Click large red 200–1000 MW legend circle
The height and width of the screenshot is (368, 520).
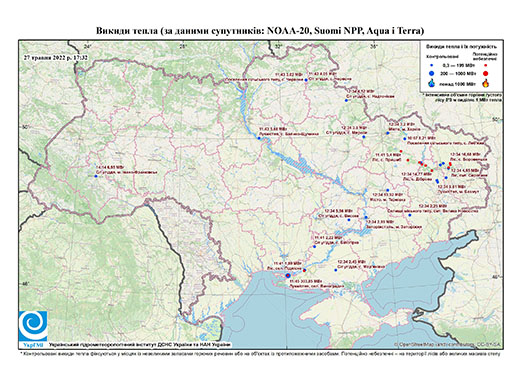point(486,73)
